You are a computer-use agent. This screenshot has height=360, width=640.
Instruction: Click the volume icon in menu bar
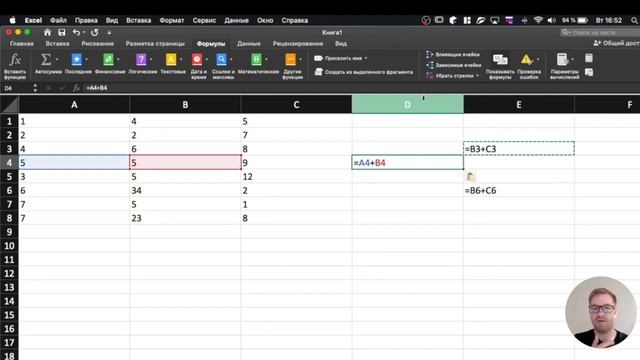pos(551,20)
